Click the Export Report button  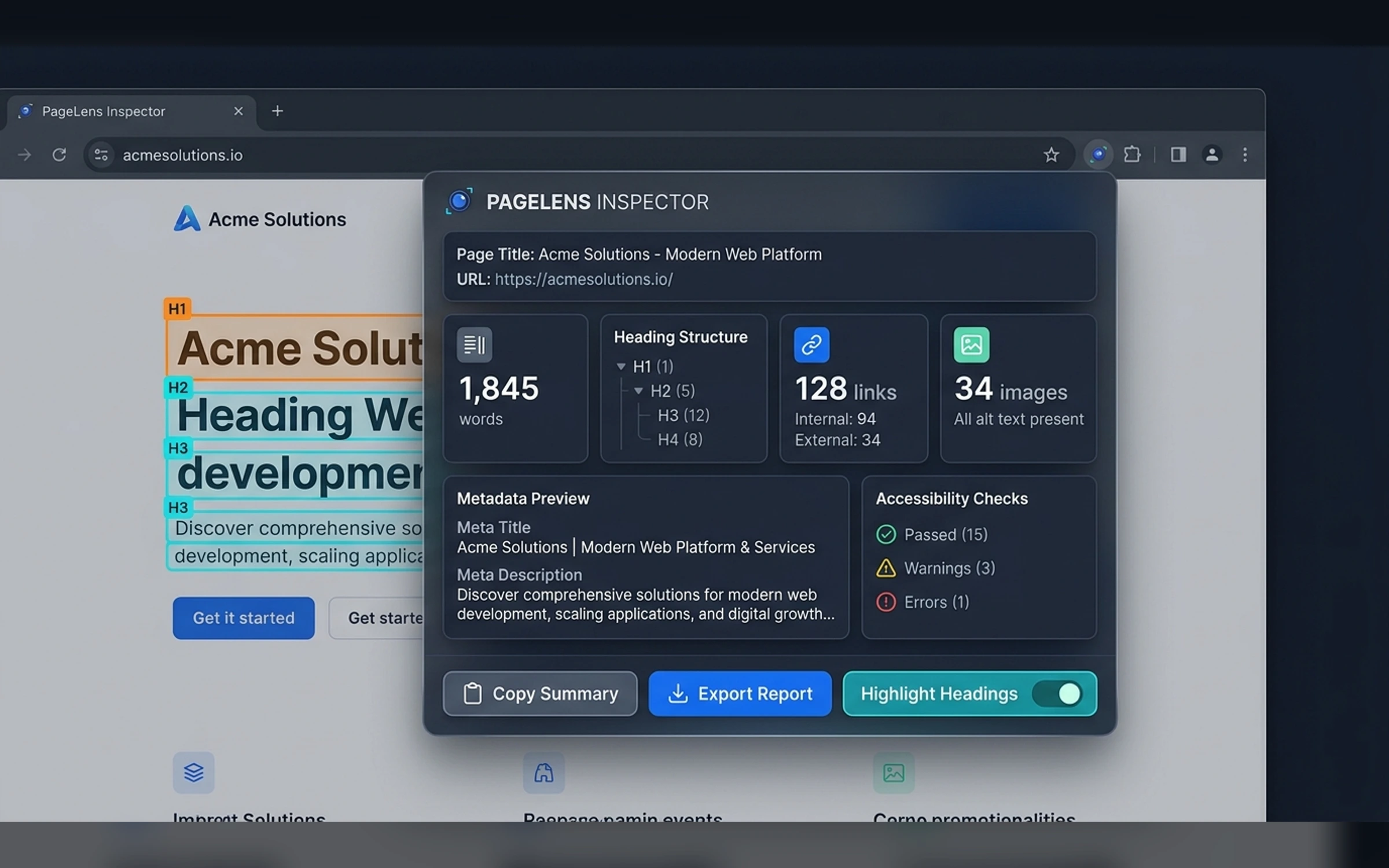(740, 693)
